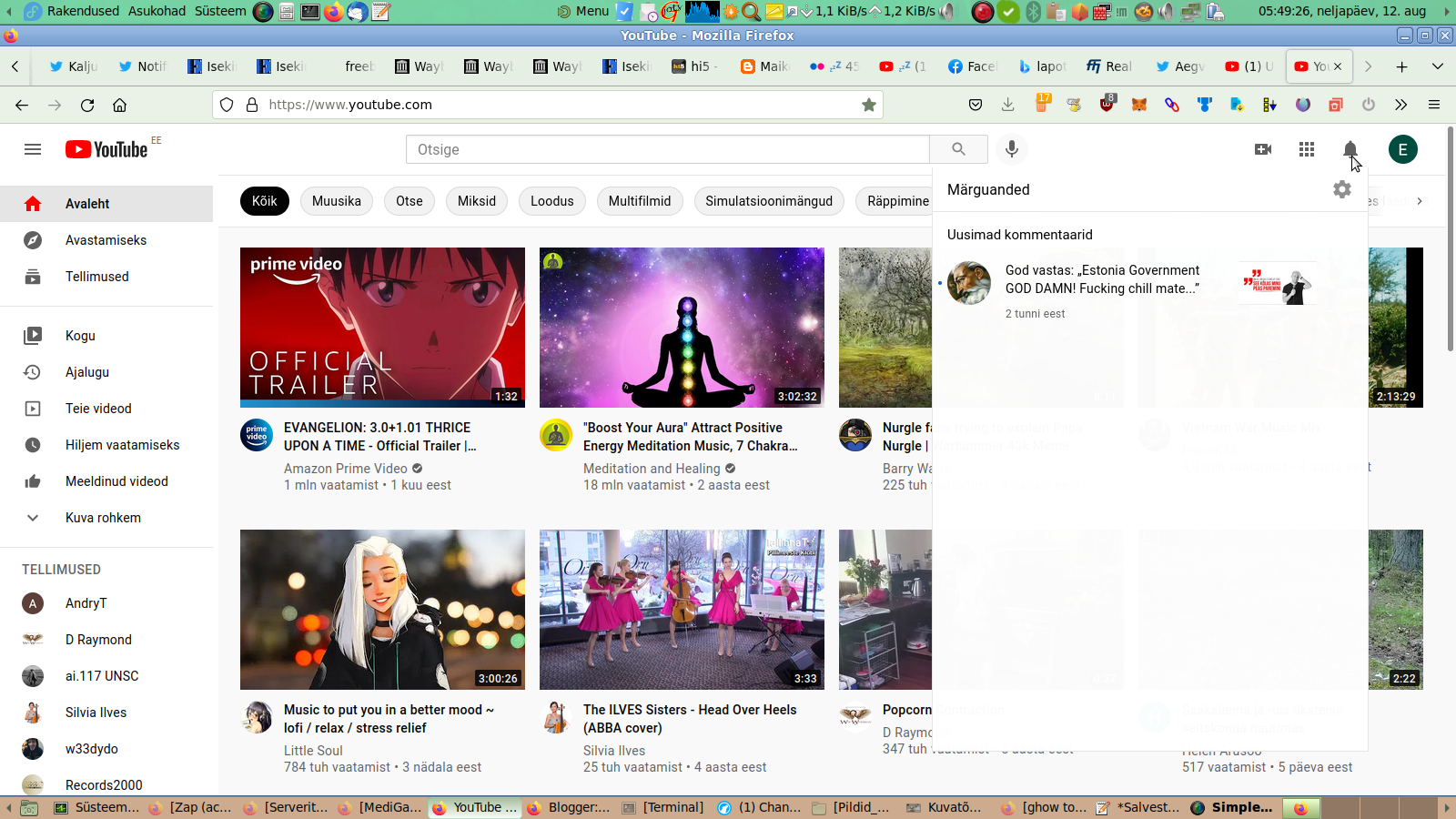Open Tellimused in the sidebar
This screenshot has height=819, width=1456.
96,277
